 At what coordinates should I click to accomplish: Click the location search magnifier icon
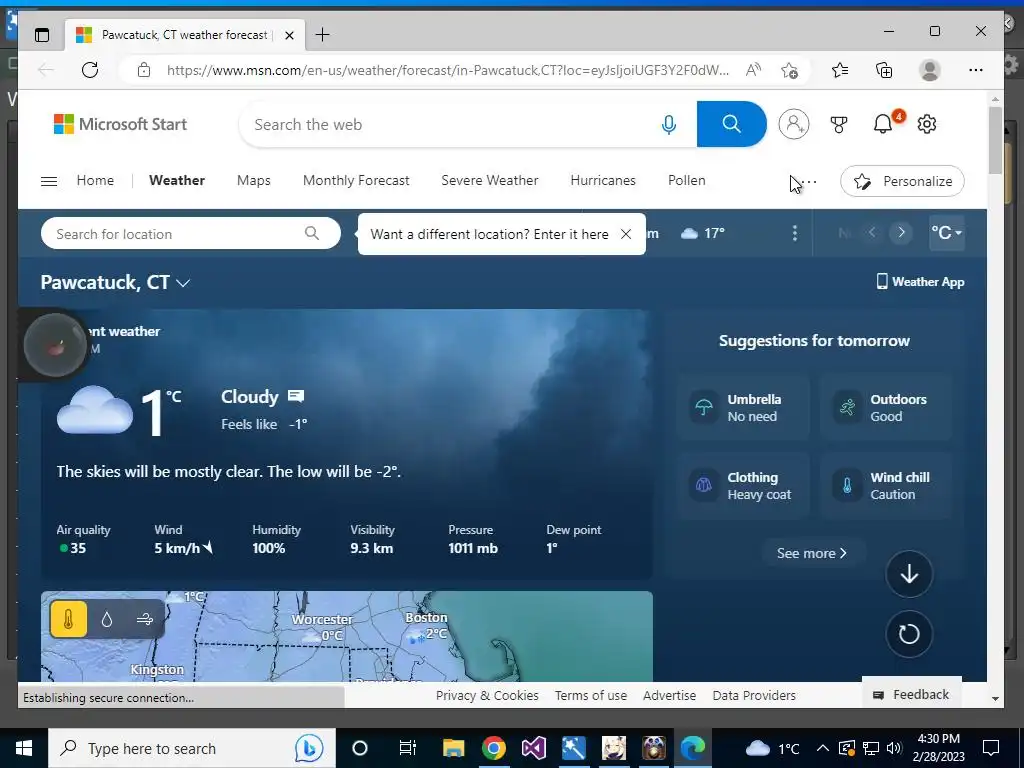(312, 233)
